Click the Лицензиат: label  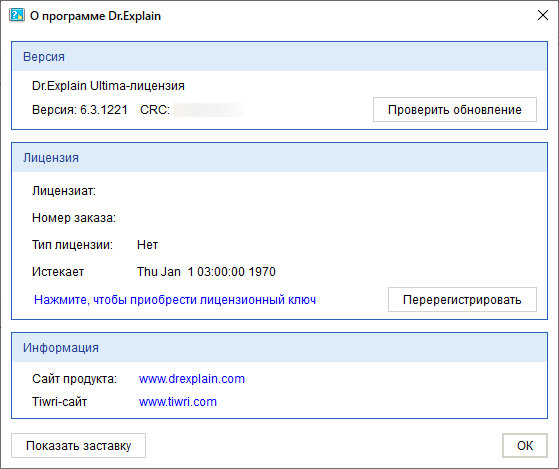click(64, 191)
